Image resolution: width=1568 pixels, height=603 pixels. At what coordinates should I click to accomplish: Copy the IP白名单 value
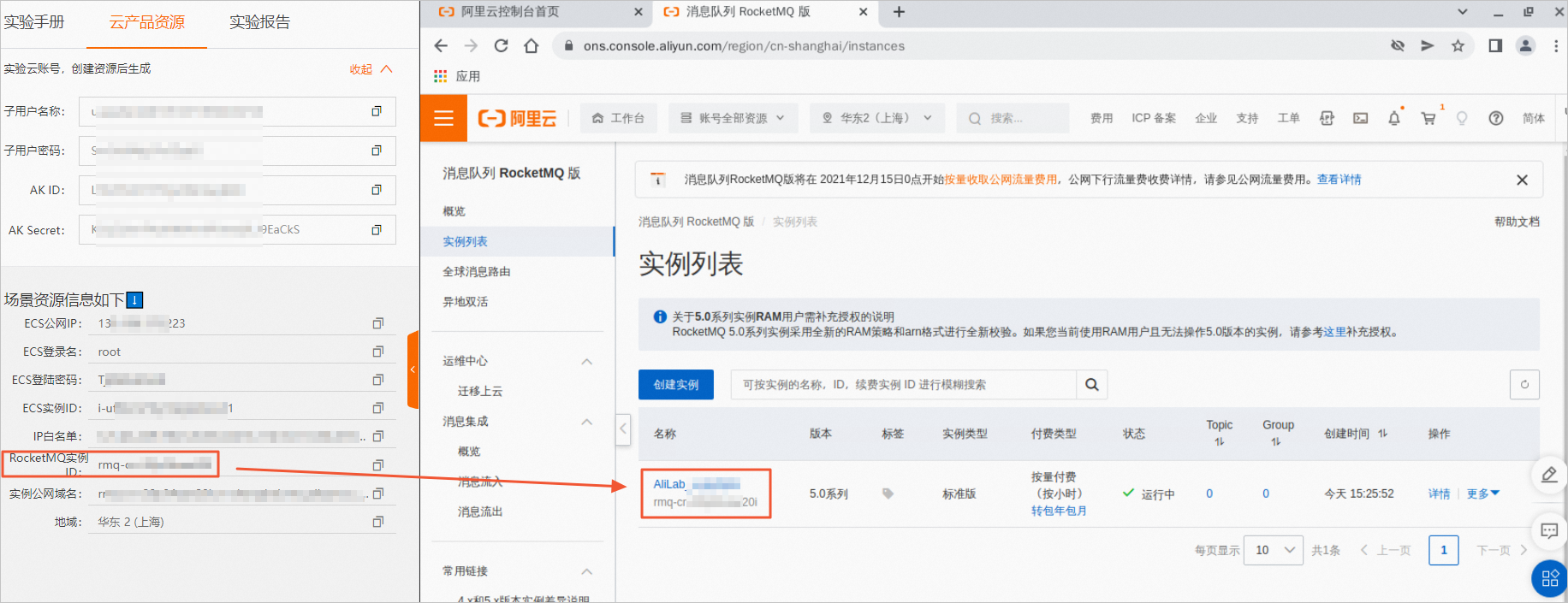[x=377, y=436]
